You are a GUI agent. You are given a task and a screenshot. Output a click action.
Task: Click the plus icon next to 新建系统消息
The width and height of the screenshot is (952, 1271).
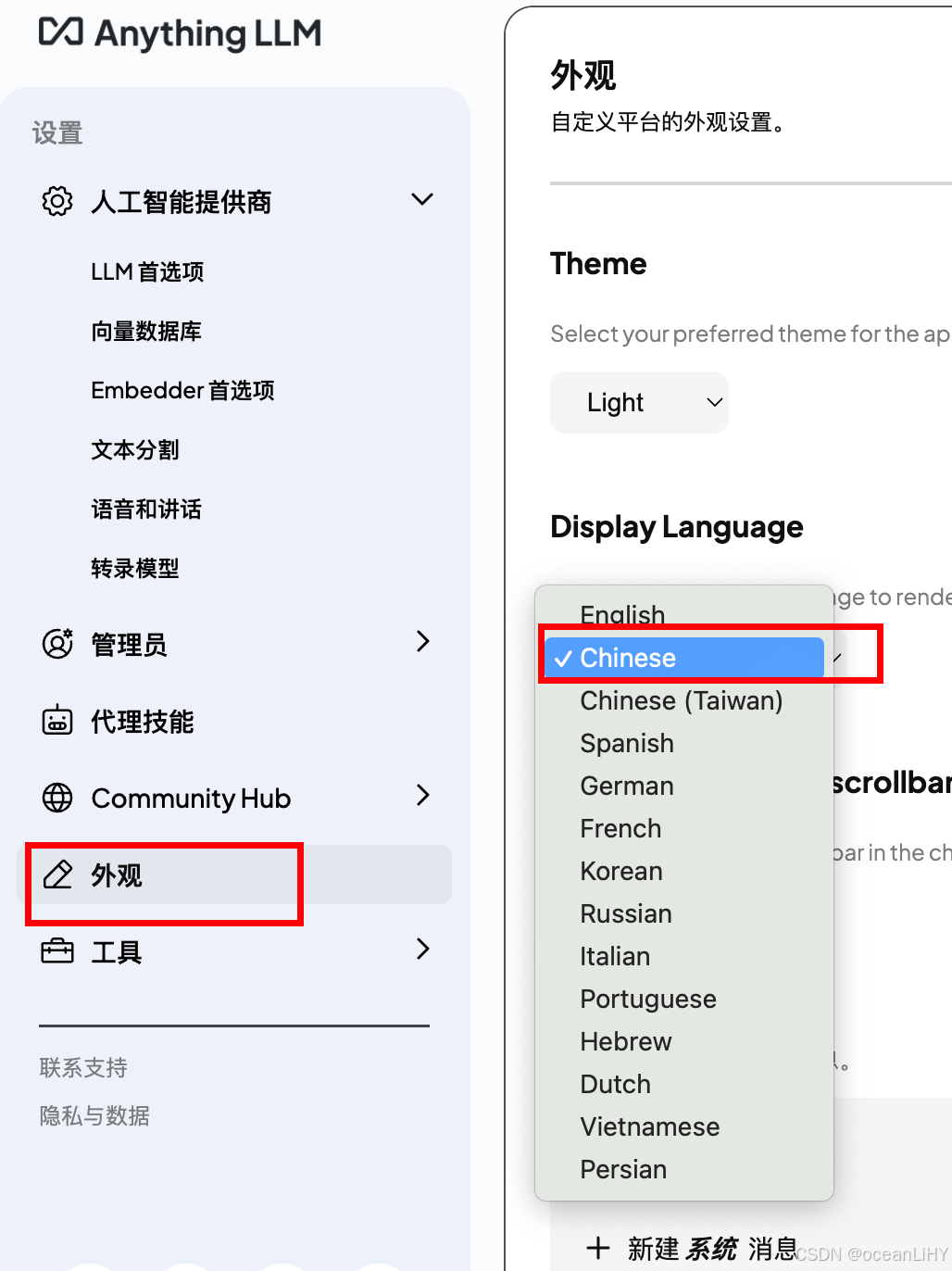(x=600, y=1249)
